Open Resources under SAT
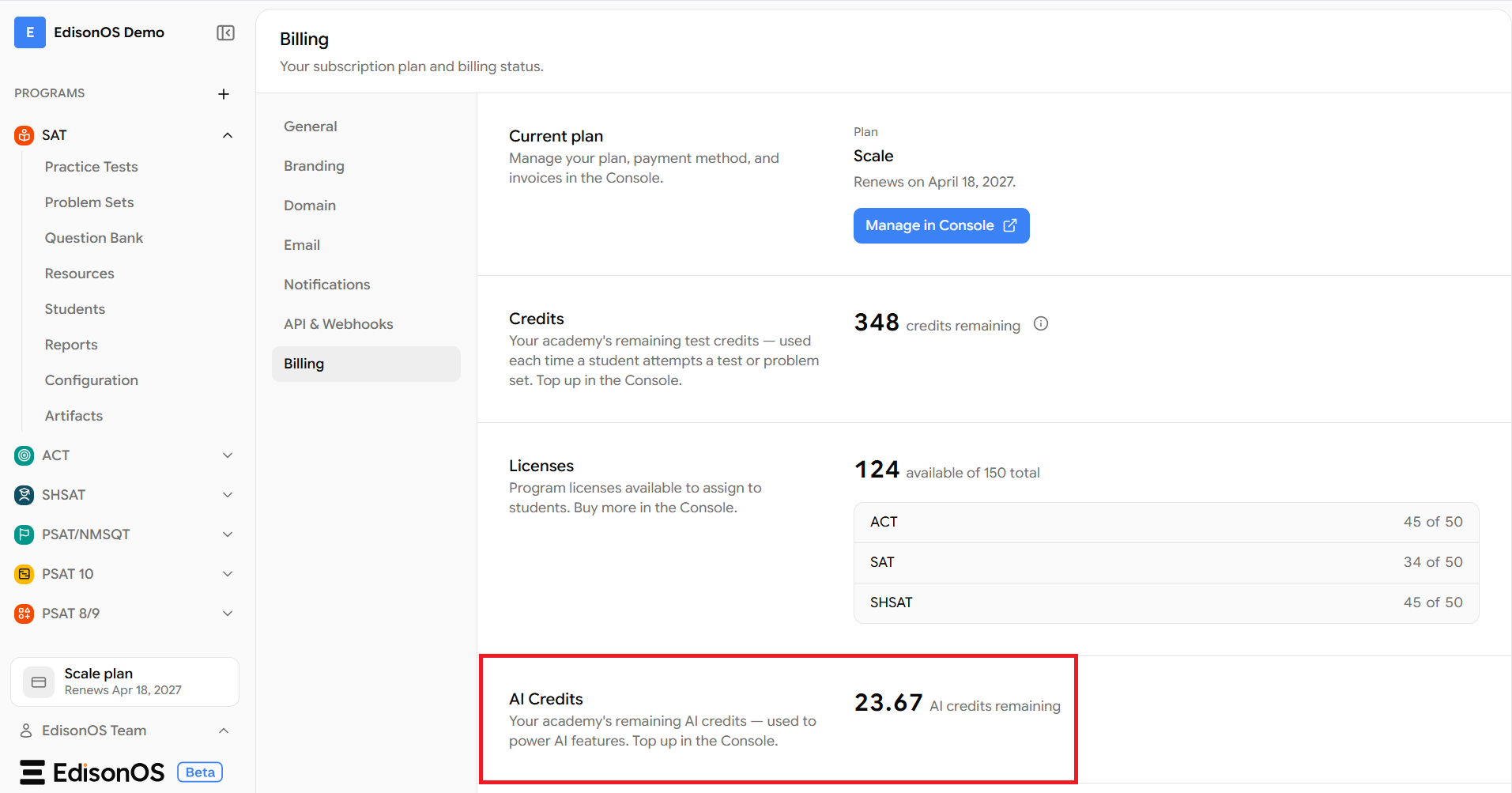 pos(79,274)
